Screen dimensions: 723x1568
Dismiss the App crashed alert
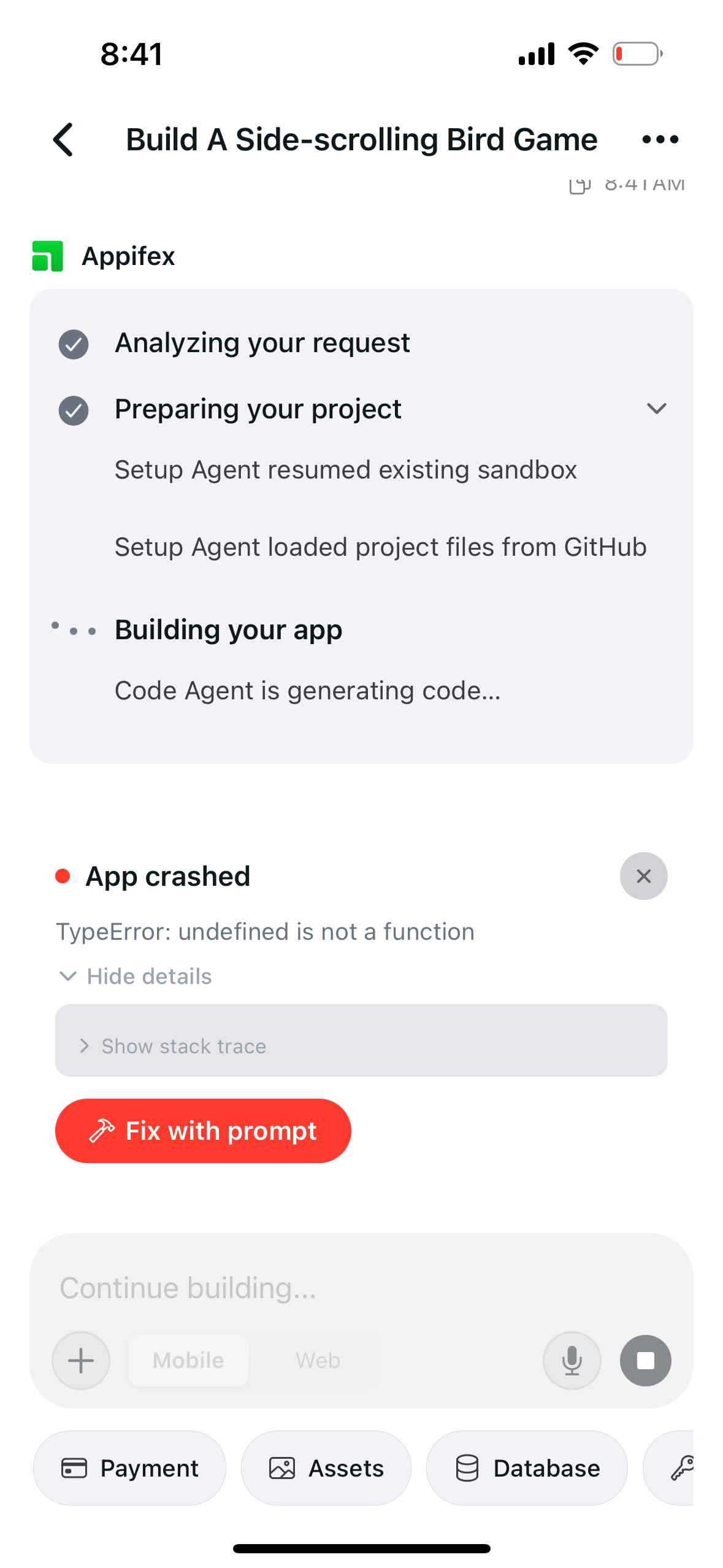(643, 876)
